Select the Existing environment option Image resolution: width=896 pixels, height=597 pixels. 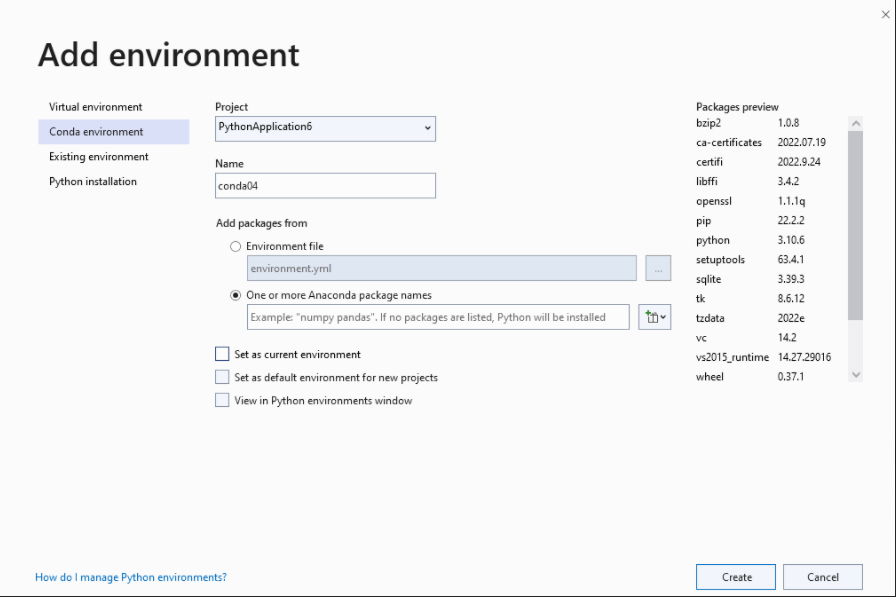tap(97, 156)
